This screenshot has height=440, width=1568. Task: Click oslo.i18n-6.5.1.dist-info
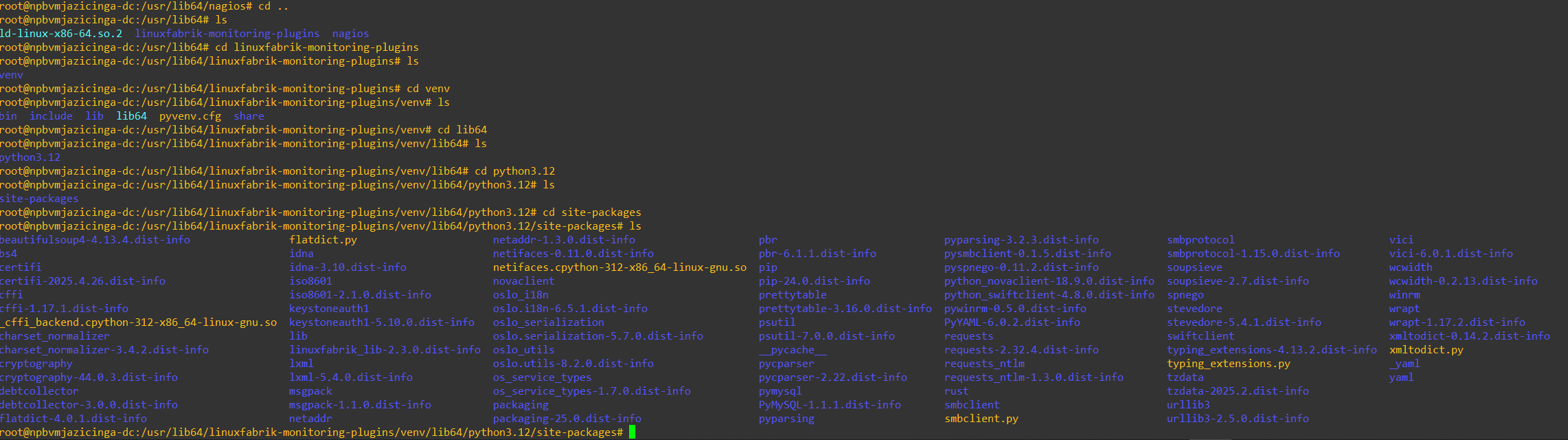(x=570, y=309)
